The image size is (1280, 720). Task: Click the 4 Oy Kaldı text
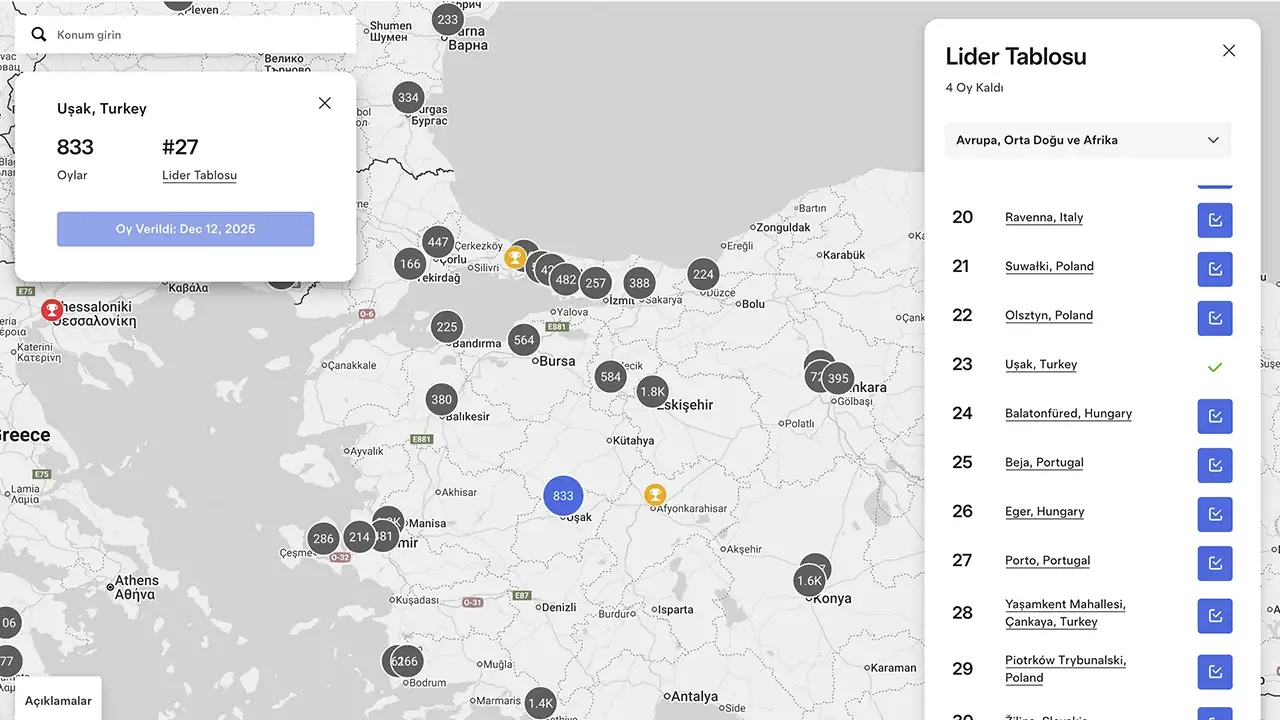[x=974, y=88]
